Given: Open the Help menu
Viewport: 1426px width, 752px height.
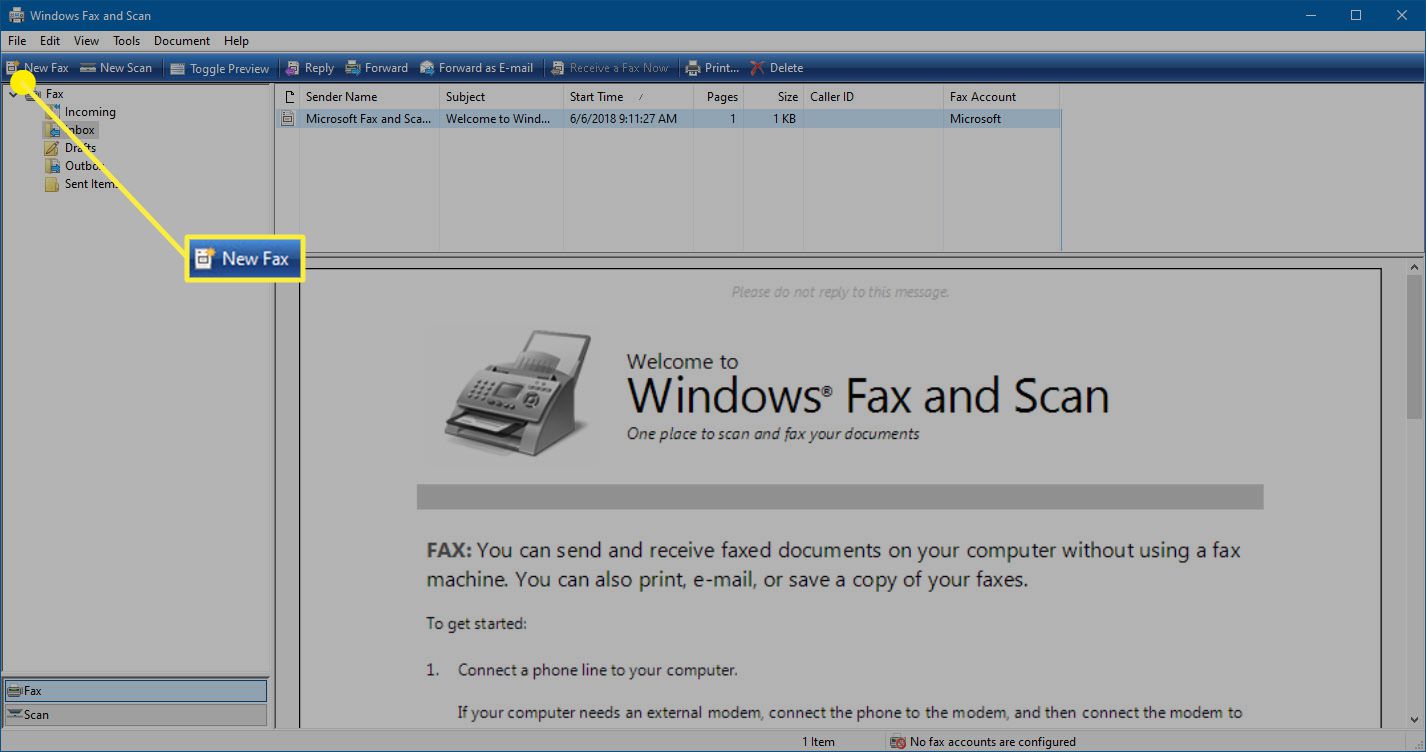Looking at the screenshot, I should pos(236,41).
